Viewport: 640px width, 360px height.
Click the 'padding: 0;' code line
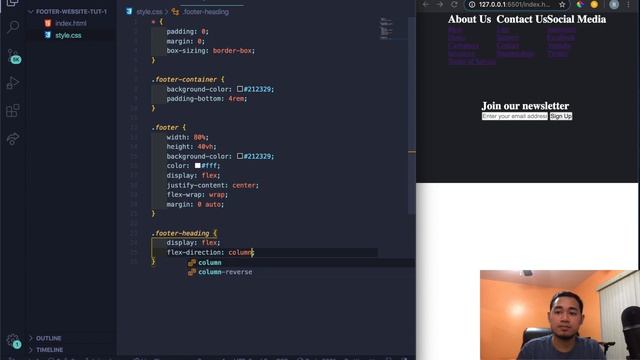coord(188,31)
